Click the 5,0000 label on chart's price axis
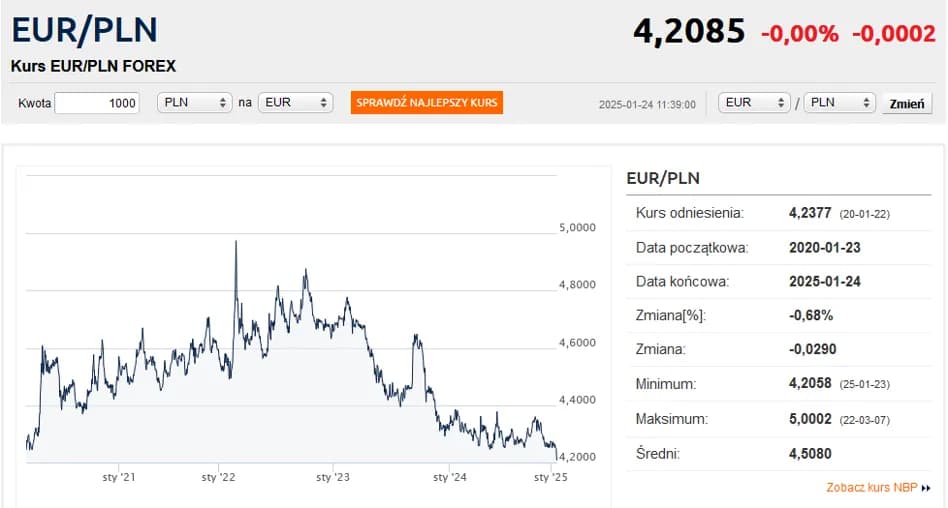This screenshot has height=508, width=948. [576, 228]
